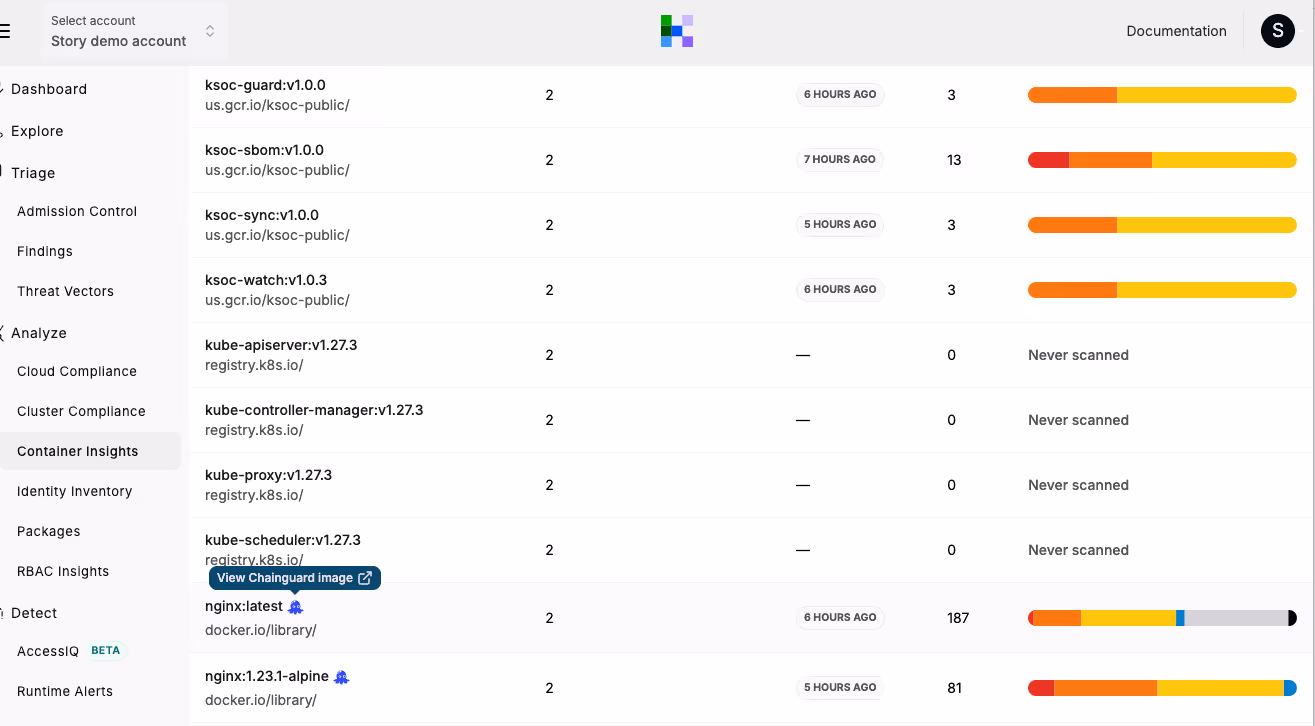
Task: Open Explore in sidebar
Action: tap(37, 131)
